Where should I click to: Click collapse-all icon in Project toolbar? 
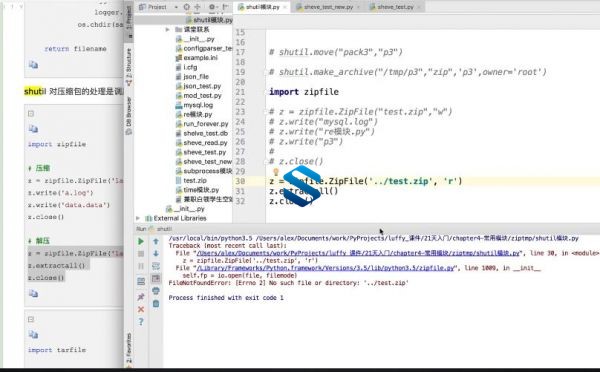pyautogui.click(x=197, y=7)
